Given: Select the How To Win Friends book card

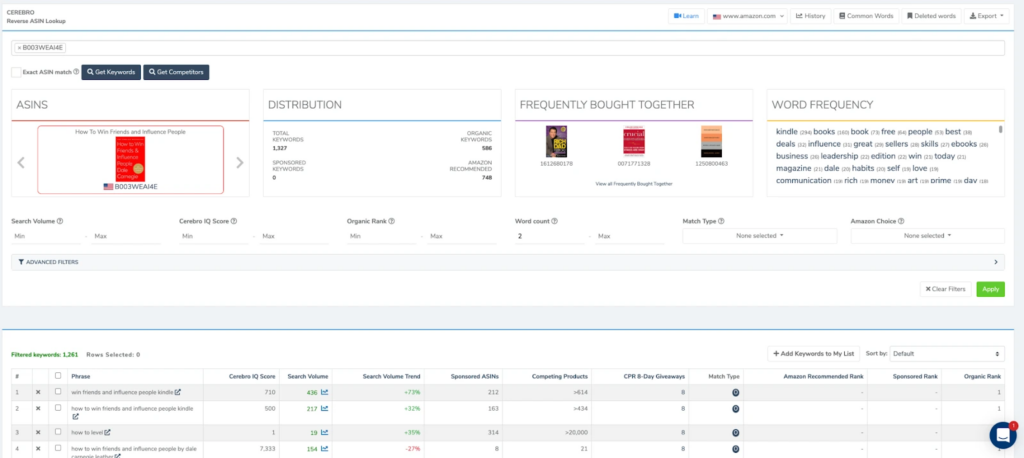Looking at the screenshot, I should click(x=131, y=159).
